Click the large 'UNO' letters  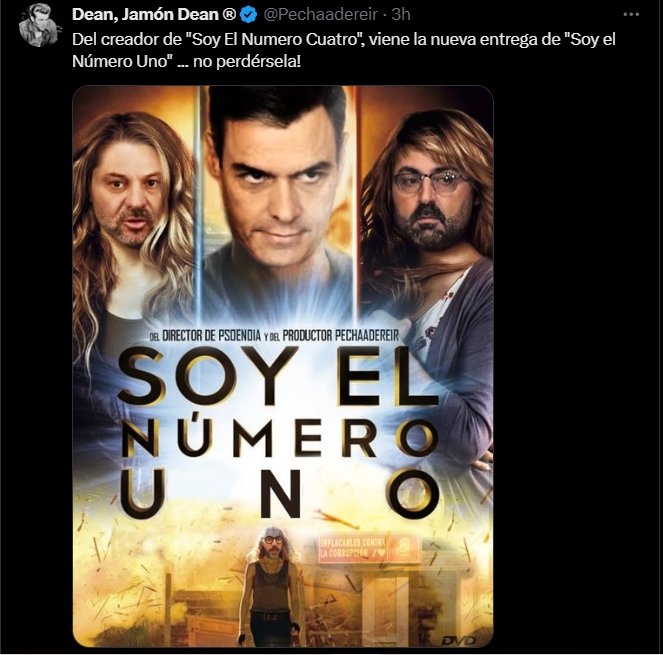tap(279, 493)
